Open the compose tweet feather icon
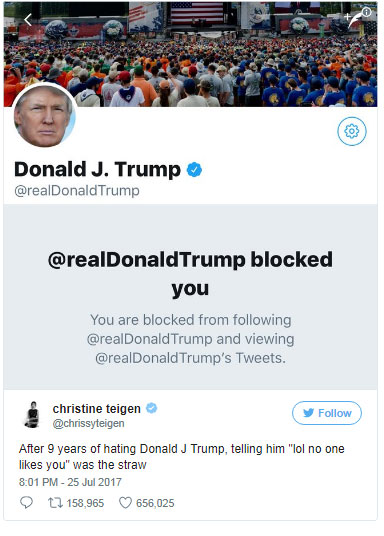Image resolution: width=384 pixels, height=536 pixels. (354, 21)
